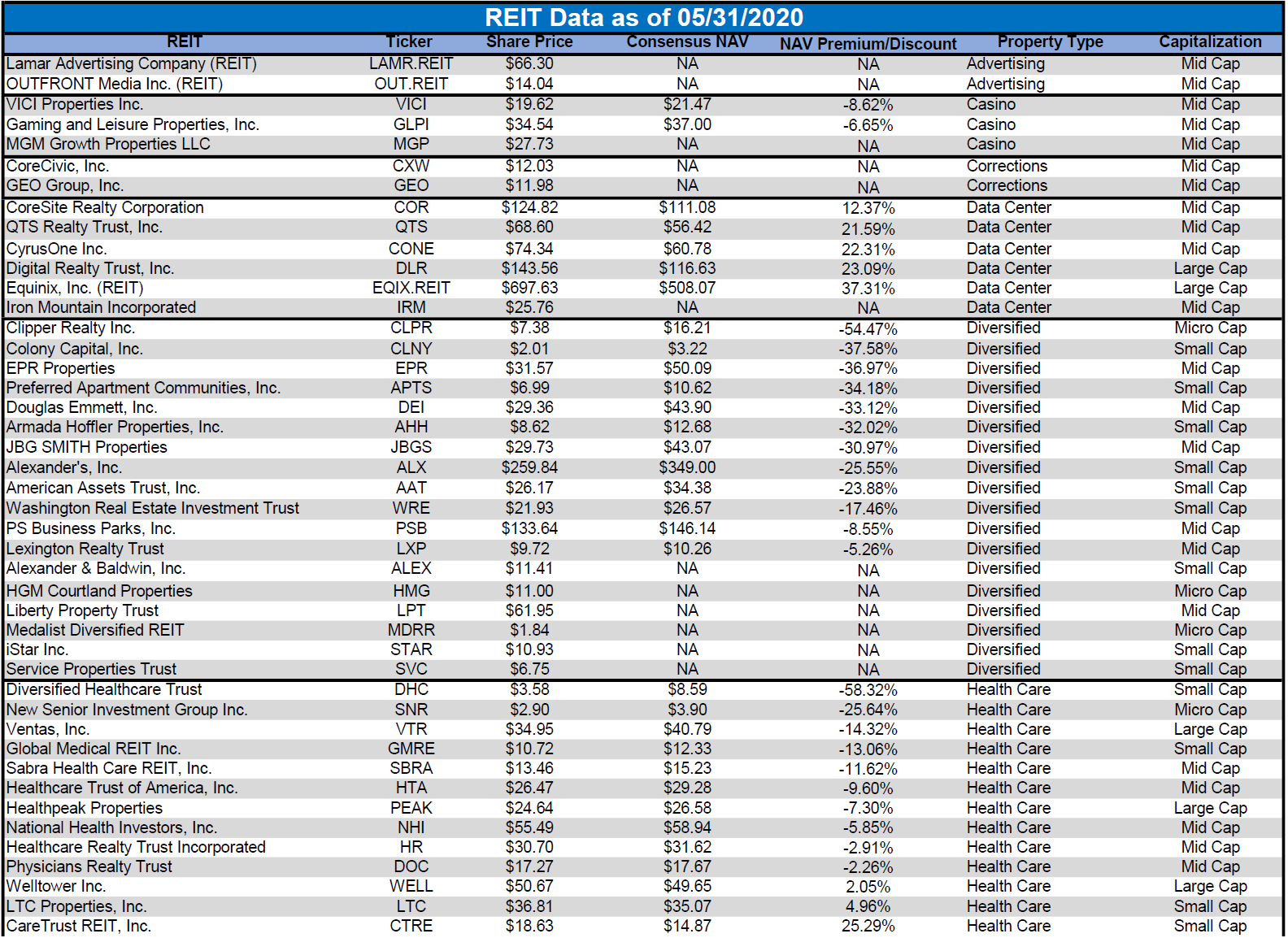Screen dimensions: 1288x938
Task: Click 'Preferred Apartment Communities, Inc.' cell
Action: [143, 388]
